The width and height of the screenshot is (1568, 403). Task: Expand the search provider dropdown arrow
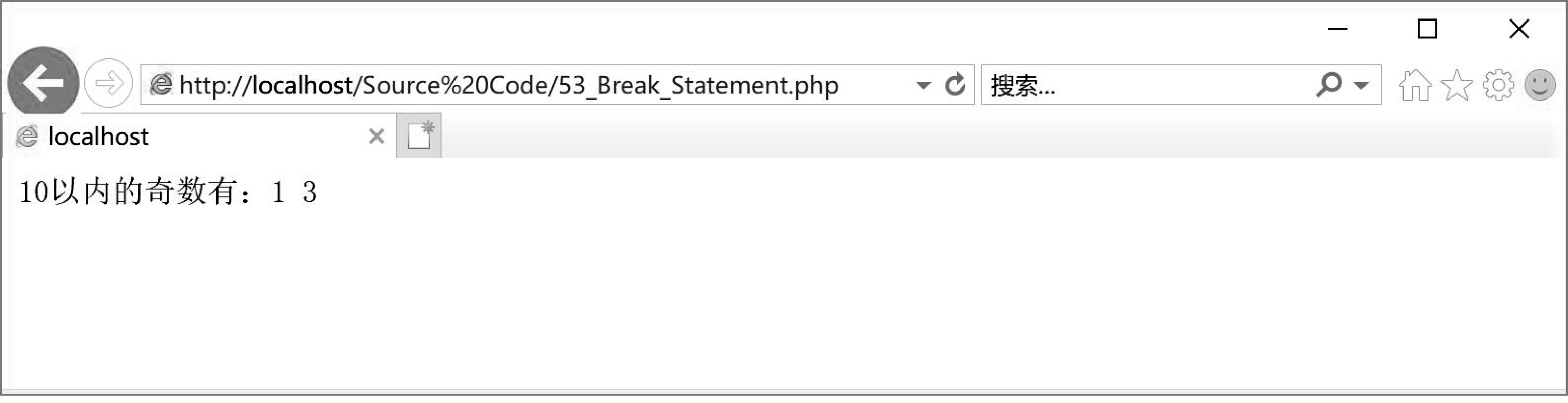[1361, 85]
